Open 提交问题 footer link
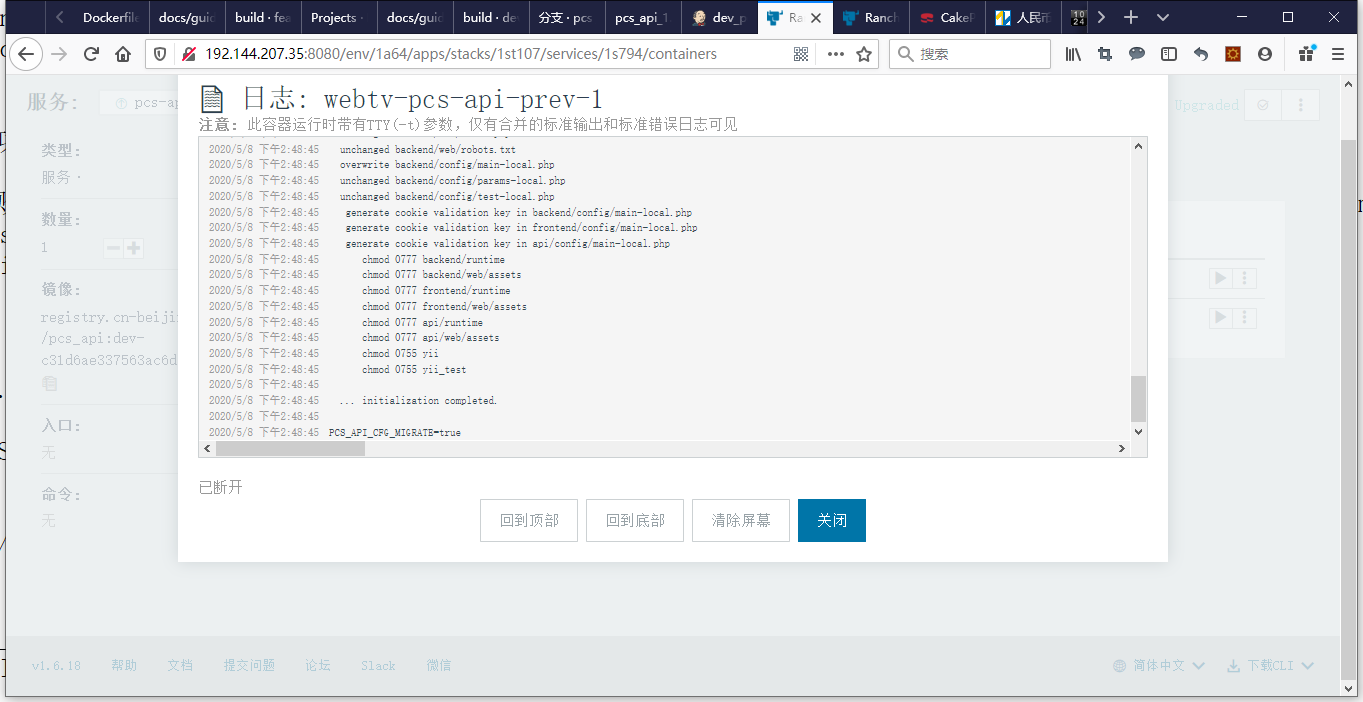Image resolution: width=1363 pixels, height=702 pixels. click(x=249, y=665)
